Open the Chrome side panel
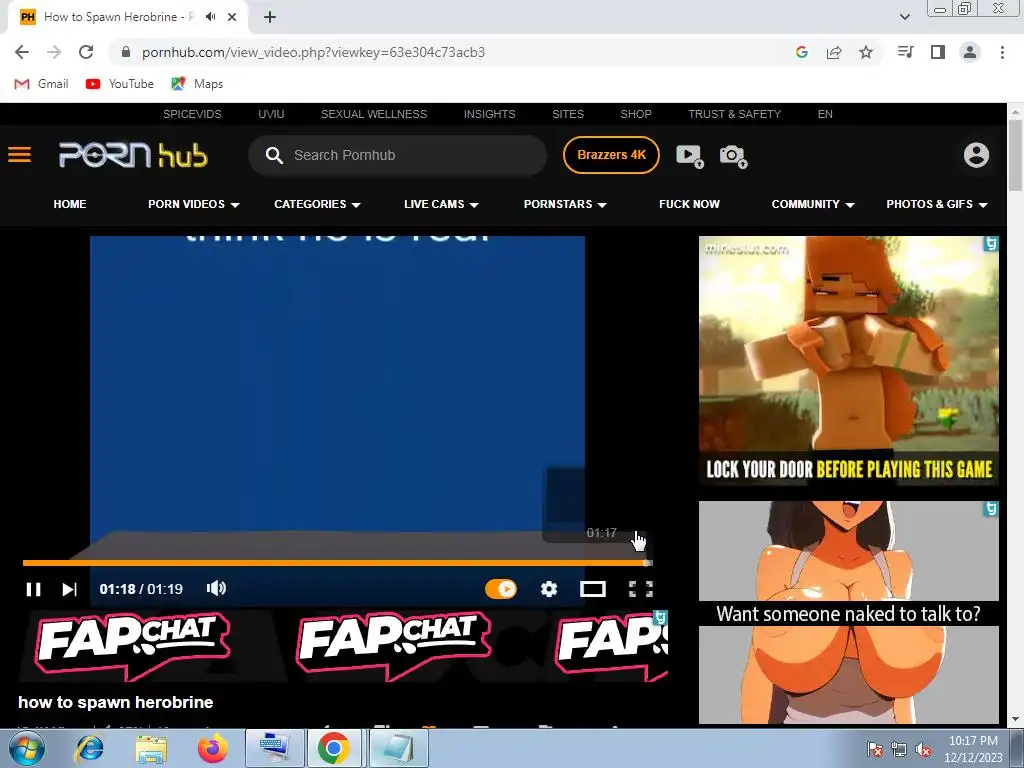Image resolution: width=1024 pixels, height=768 pixels. 938,52
